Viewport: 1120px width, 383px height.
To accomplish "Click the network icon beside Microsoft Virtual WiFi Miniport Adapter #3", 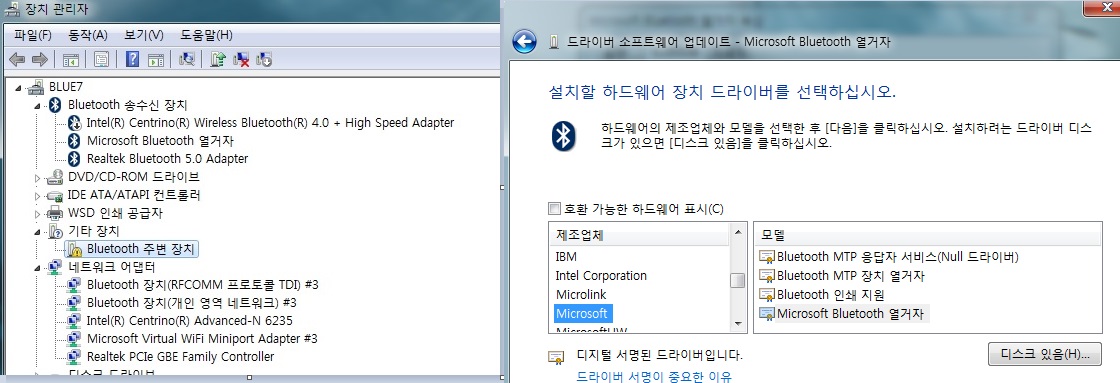I will [74, 338].
